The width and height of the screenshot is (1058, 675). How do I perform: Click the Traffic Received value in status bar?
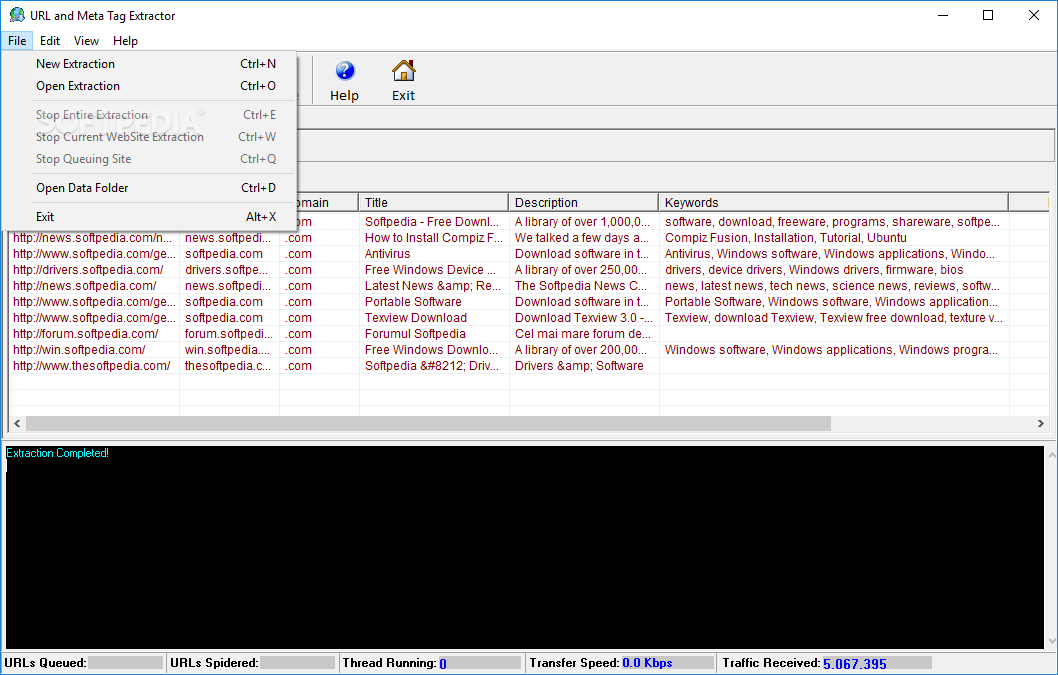click(855, 664)
